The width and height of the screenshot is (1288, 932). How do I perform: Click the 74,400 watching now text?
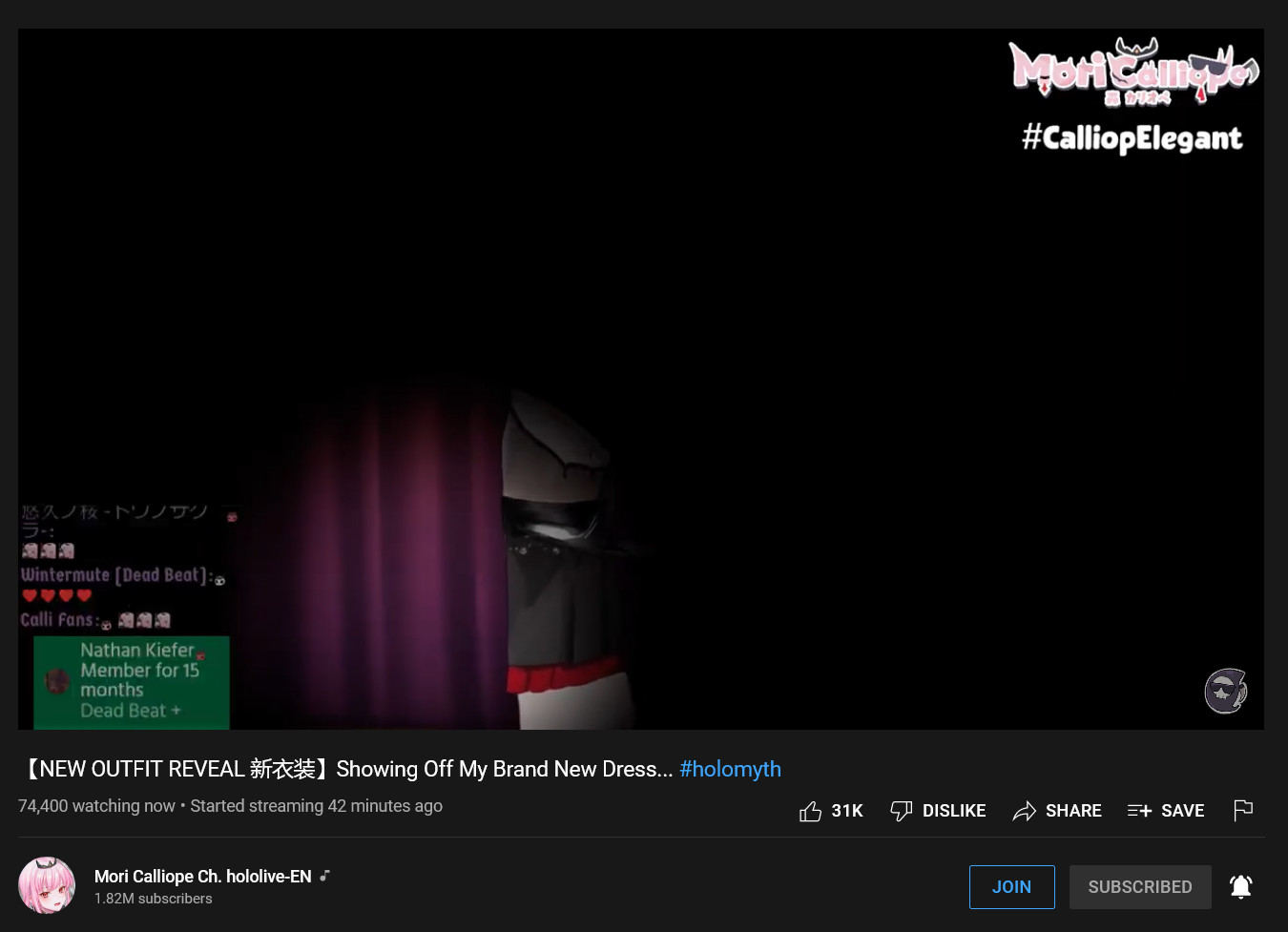pyautogui.click(x=96, y=806)
